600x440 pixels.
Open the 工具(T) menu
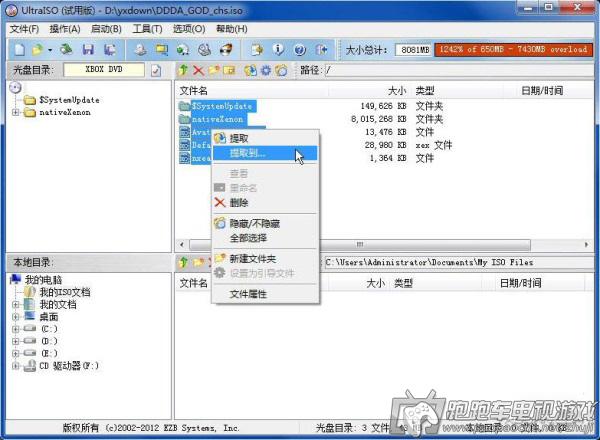click(147, 29)
